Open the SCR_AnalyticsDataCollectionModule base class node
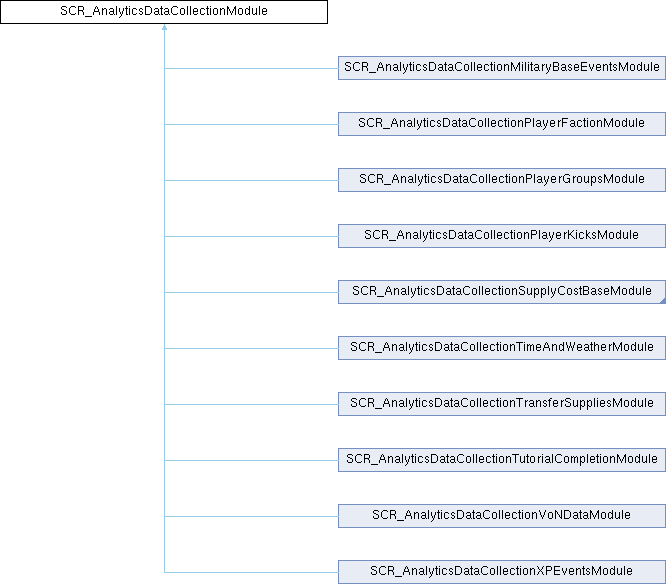The width and height of the screenshot is (666, 584). point(164,12)
